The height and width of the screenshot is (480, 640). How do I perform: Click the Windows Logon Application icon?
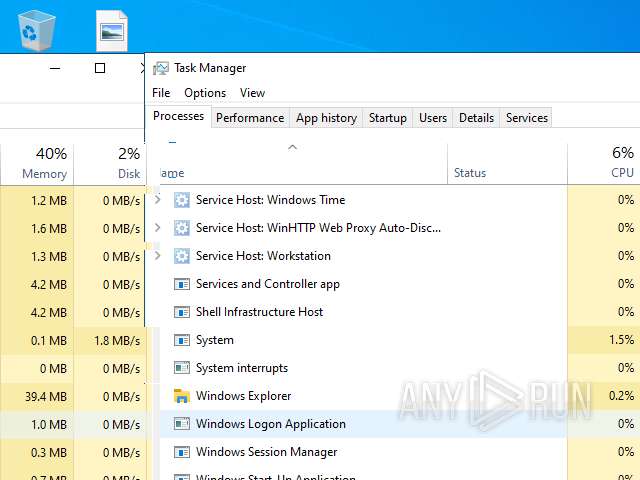click(182, 424)
